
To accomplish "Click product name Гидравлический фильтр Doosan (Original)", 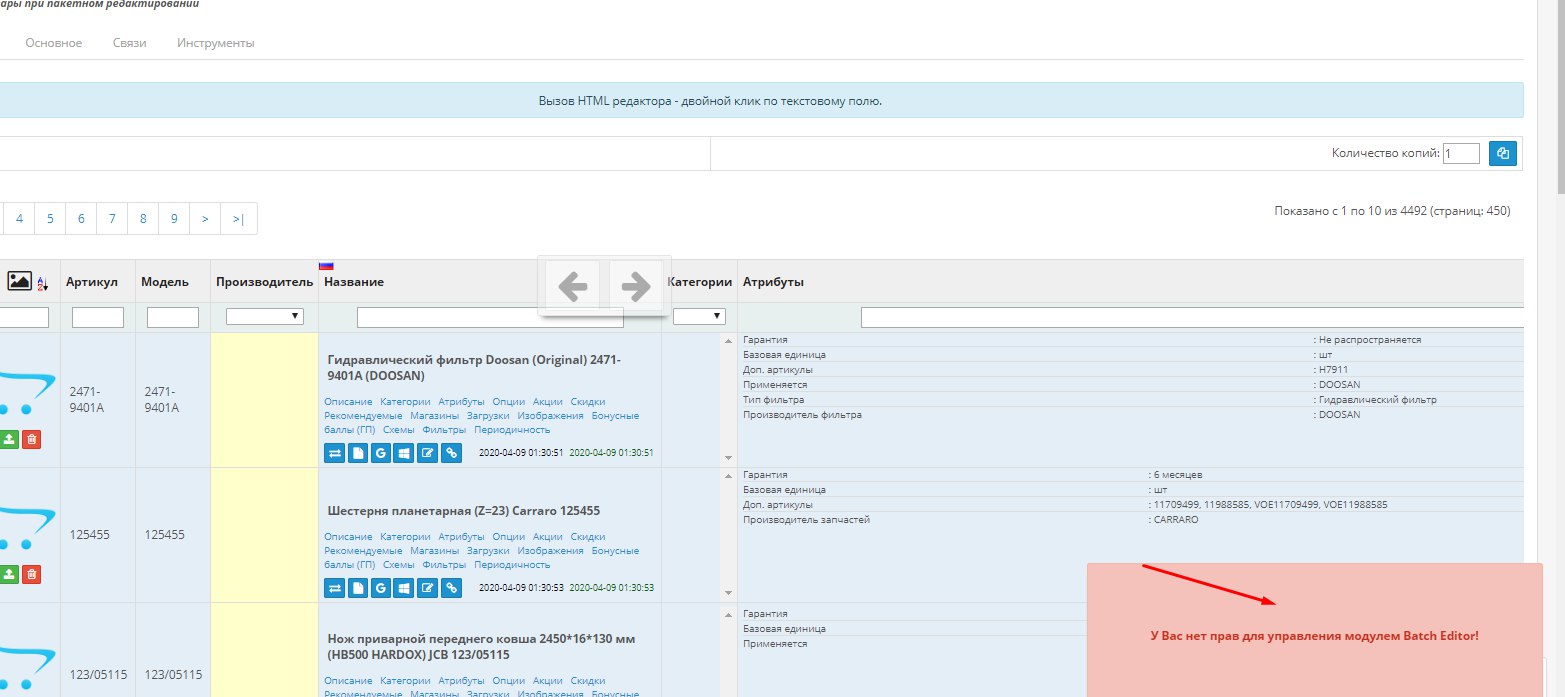I will pyautogui.click(x=474, y=367).
